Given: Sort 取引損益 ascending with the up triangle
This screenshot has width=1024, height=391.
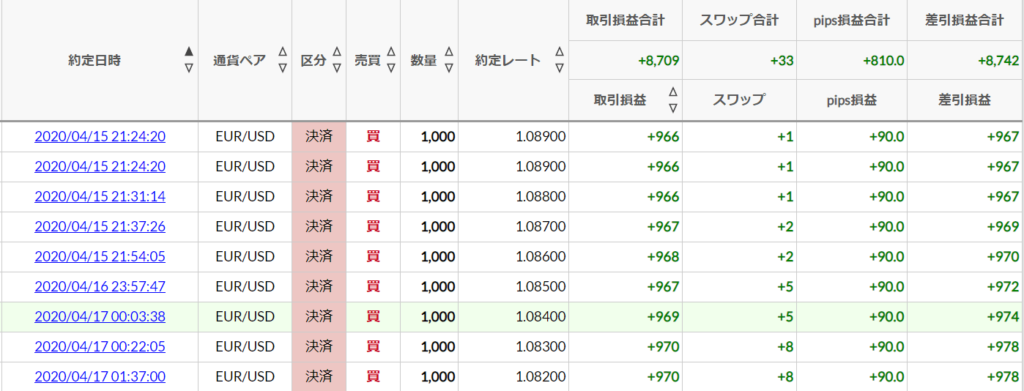Looking at the screenshot, I should pos(673,92).
